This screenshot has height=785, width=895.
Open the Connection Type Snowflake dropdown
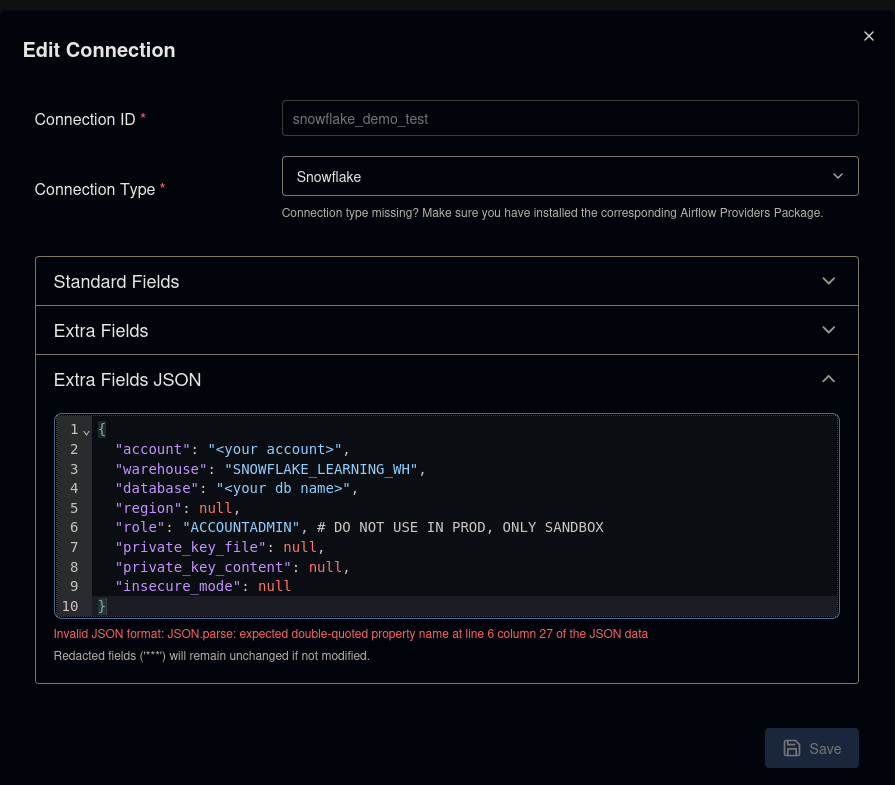[x=570, y=176]
